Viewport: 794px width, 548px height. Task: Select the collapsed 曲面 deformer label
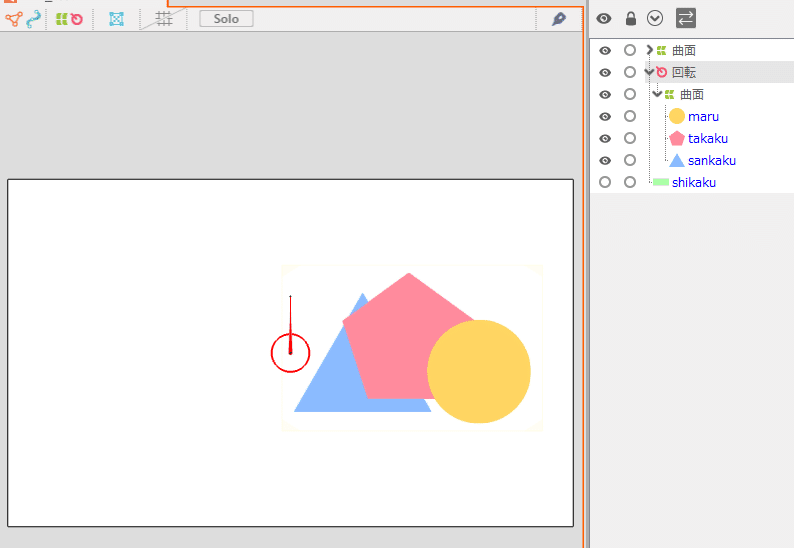click(x=684, y=51)
